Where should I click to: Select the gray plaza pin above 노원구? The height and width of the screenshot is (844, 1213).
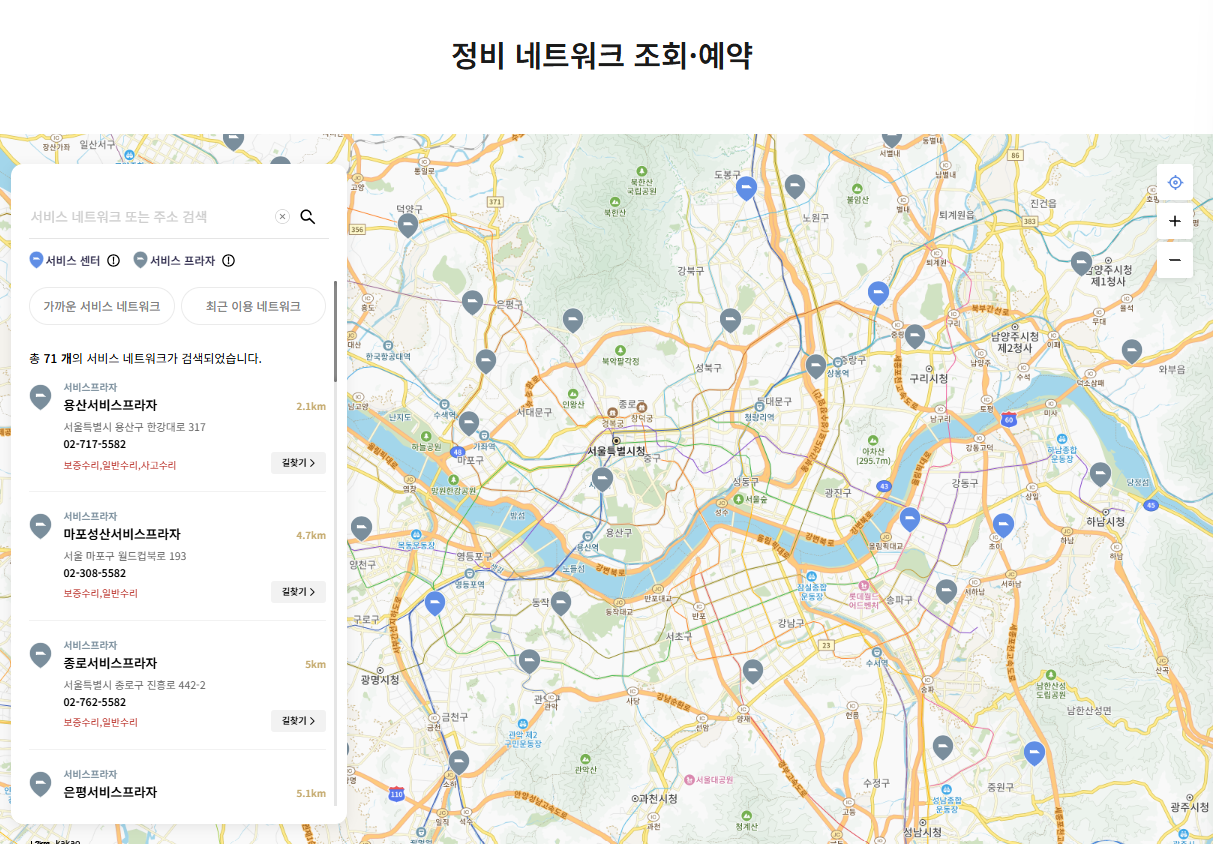point(794,186)
